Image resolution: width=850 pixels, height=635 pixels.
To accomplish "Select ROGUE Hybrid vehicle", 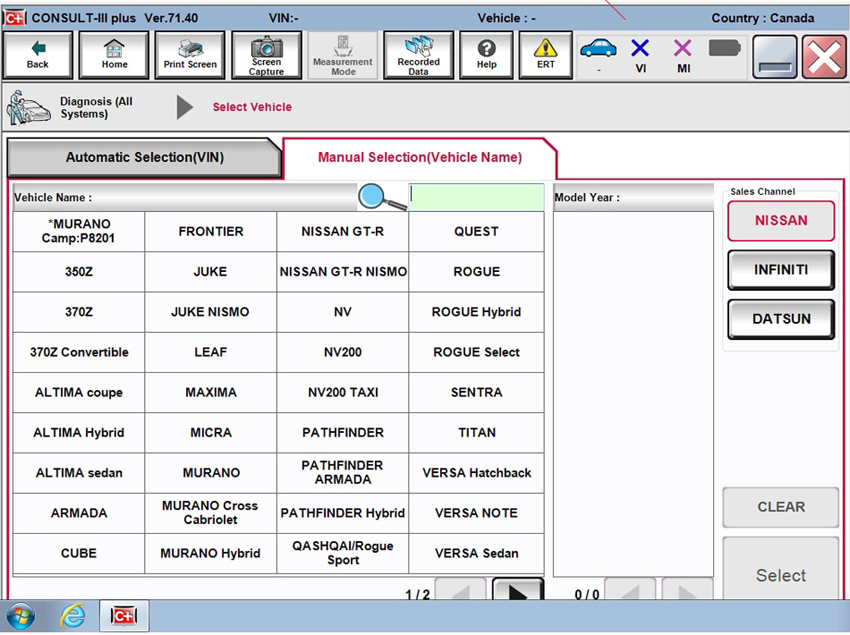I will 476,312.
